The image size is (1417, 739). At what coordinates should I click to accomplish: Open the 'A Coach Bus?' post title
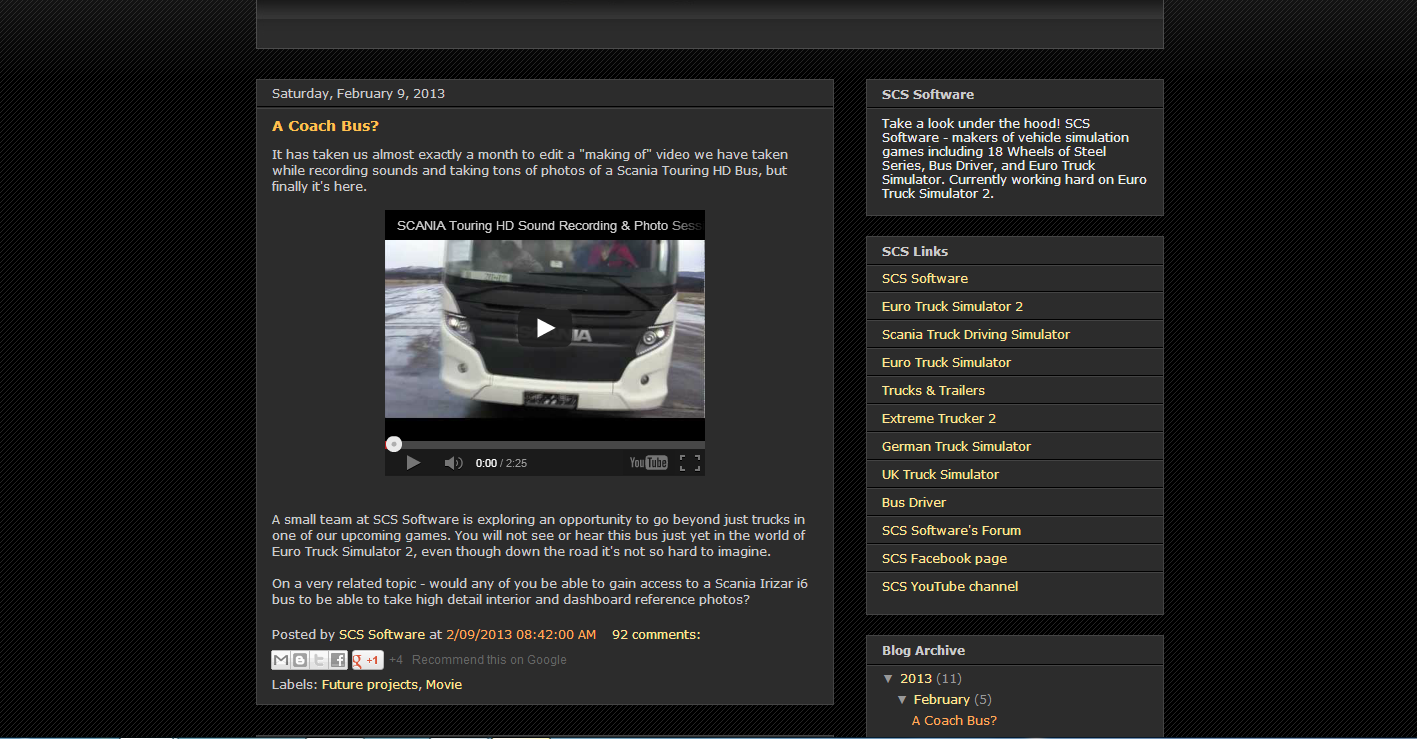[325, 126]
